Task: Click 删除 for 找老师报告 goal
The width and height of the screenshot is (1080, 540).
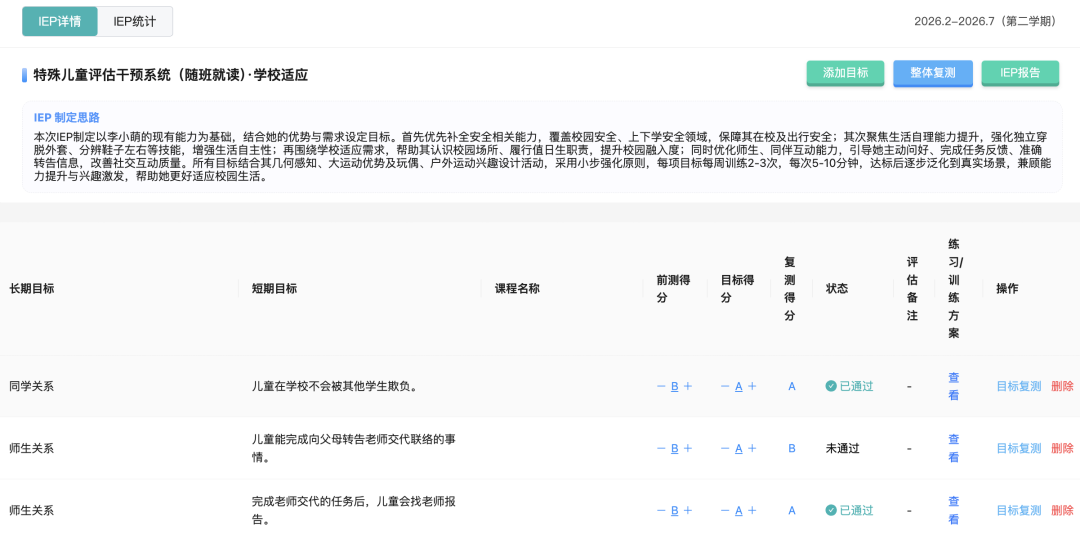Action: [1062, 510]
